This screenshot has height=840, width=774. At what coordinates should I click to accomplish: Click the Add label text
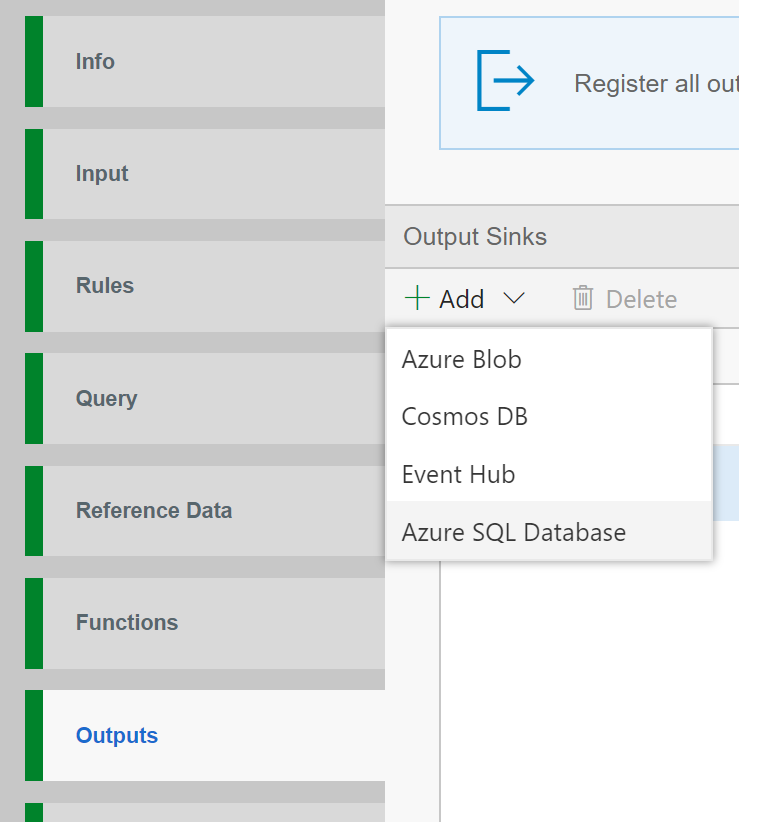(461, 299)
